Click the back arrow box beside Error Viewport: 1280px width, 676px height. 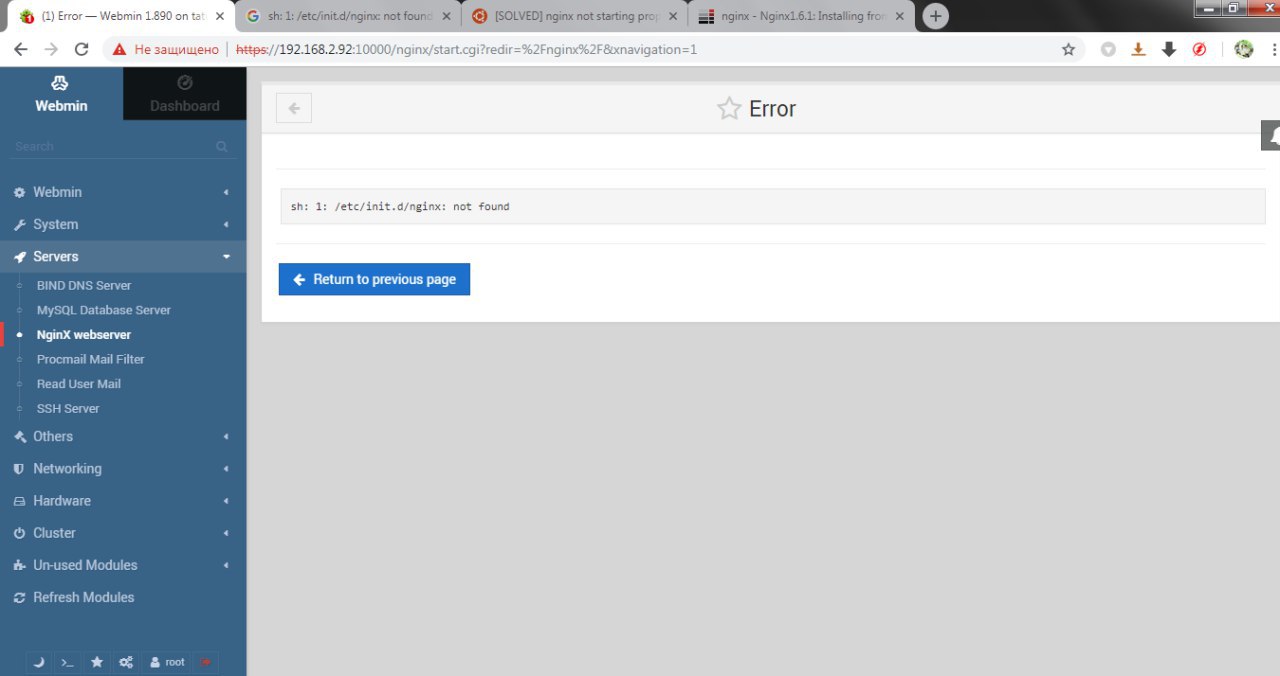294,108
